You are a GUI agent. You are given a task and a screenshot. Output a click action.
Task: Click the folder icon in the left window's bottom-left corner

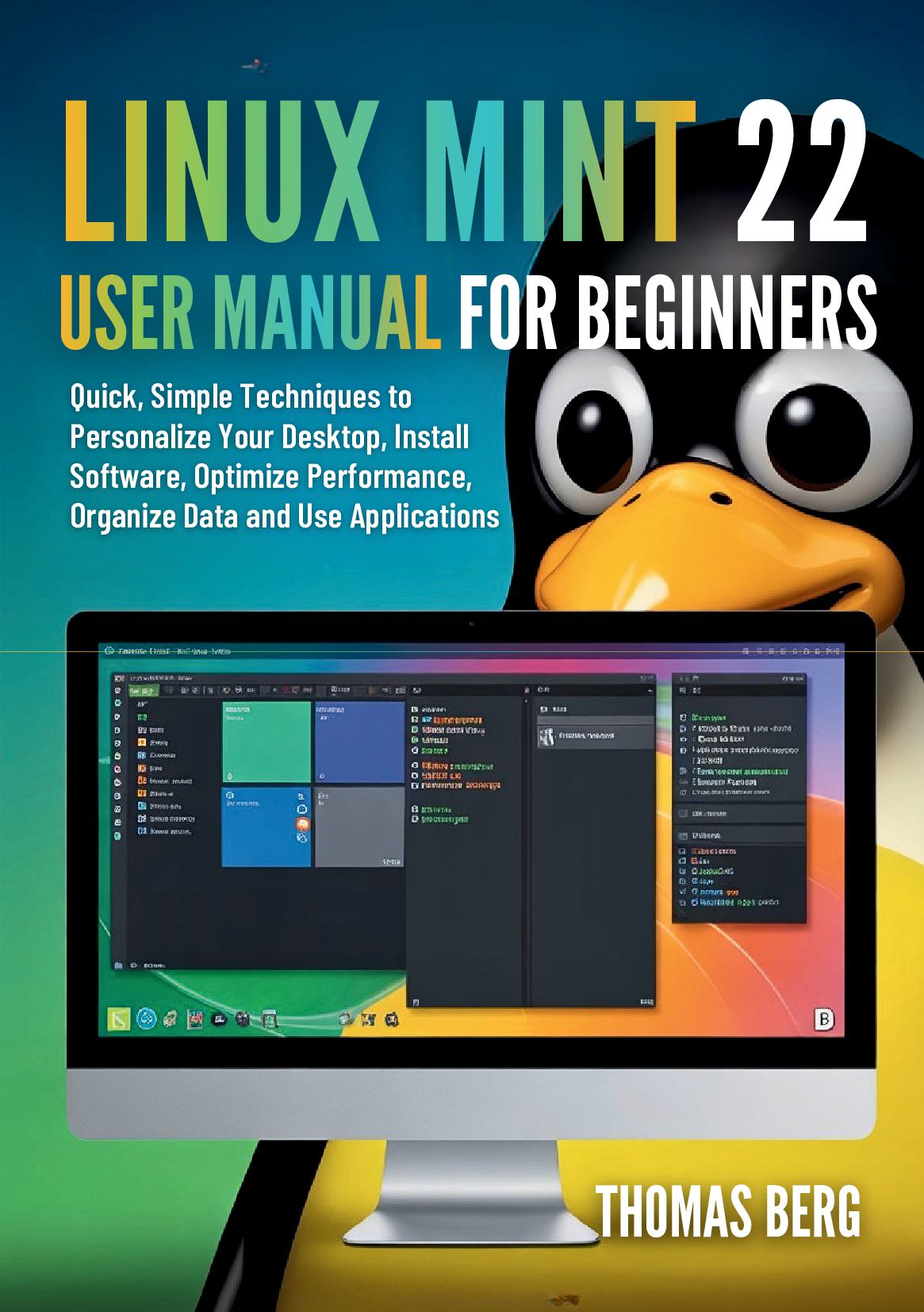pos(118,965)
